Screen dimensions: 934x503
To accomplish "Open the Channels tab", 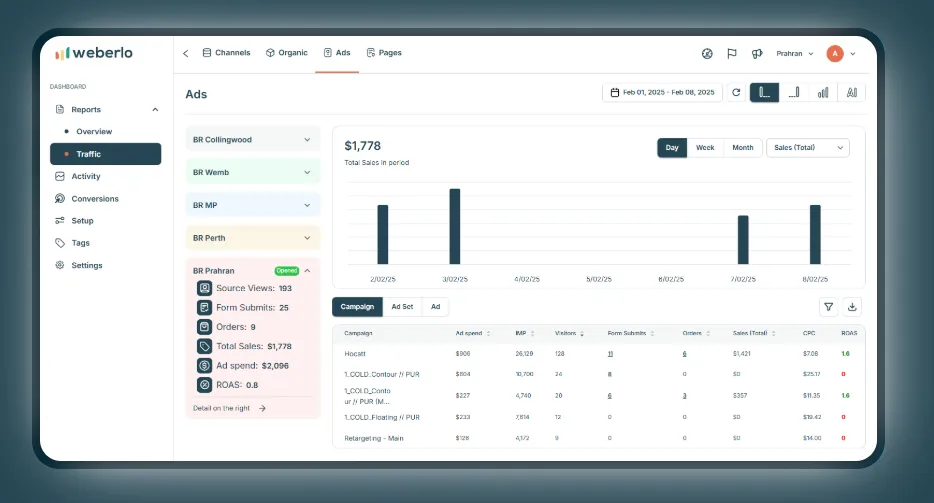I will [226, 53].
